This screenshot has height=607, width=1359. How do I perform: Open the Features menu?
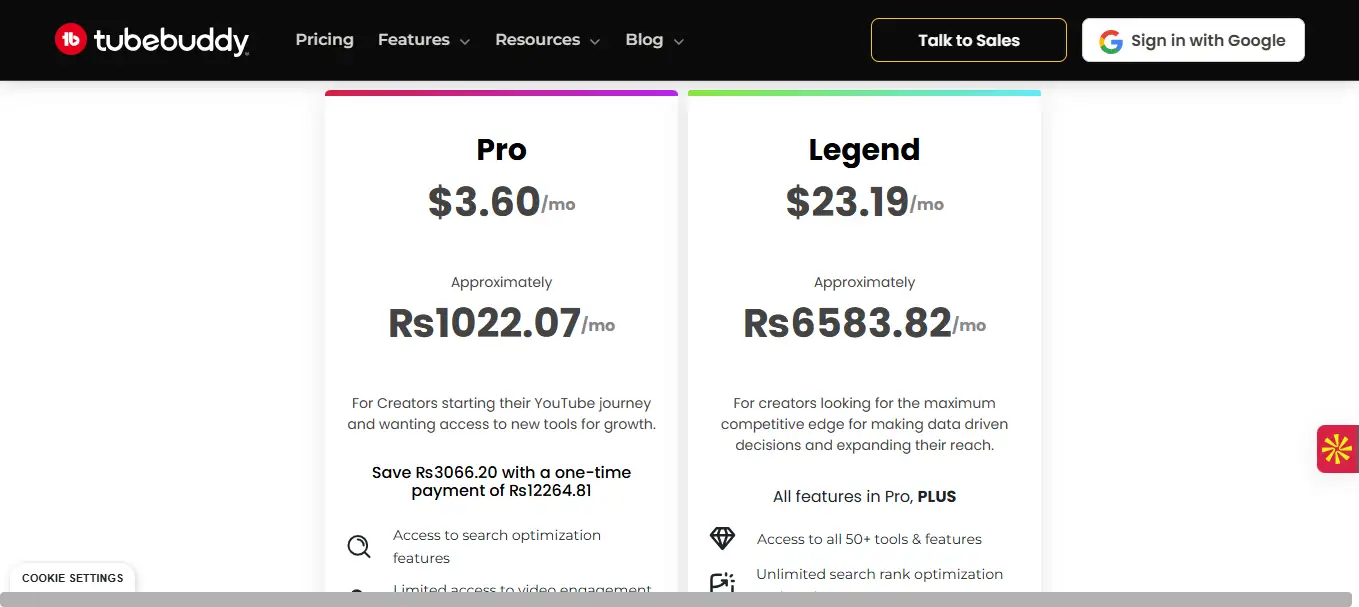point(413,40)
